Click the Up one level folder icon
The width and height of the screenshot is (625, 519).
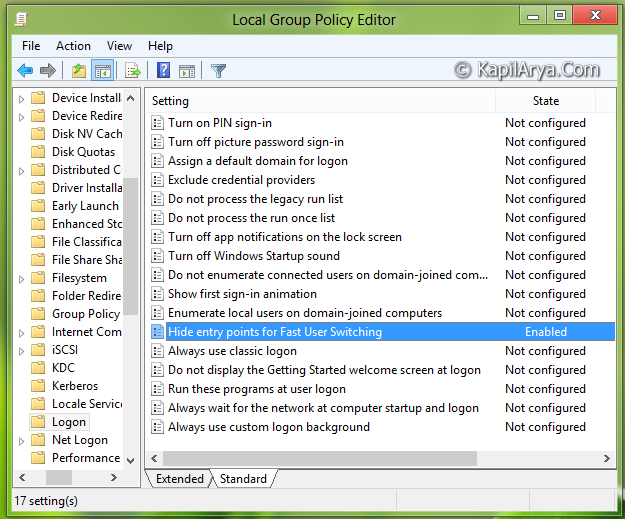(79, 70)
